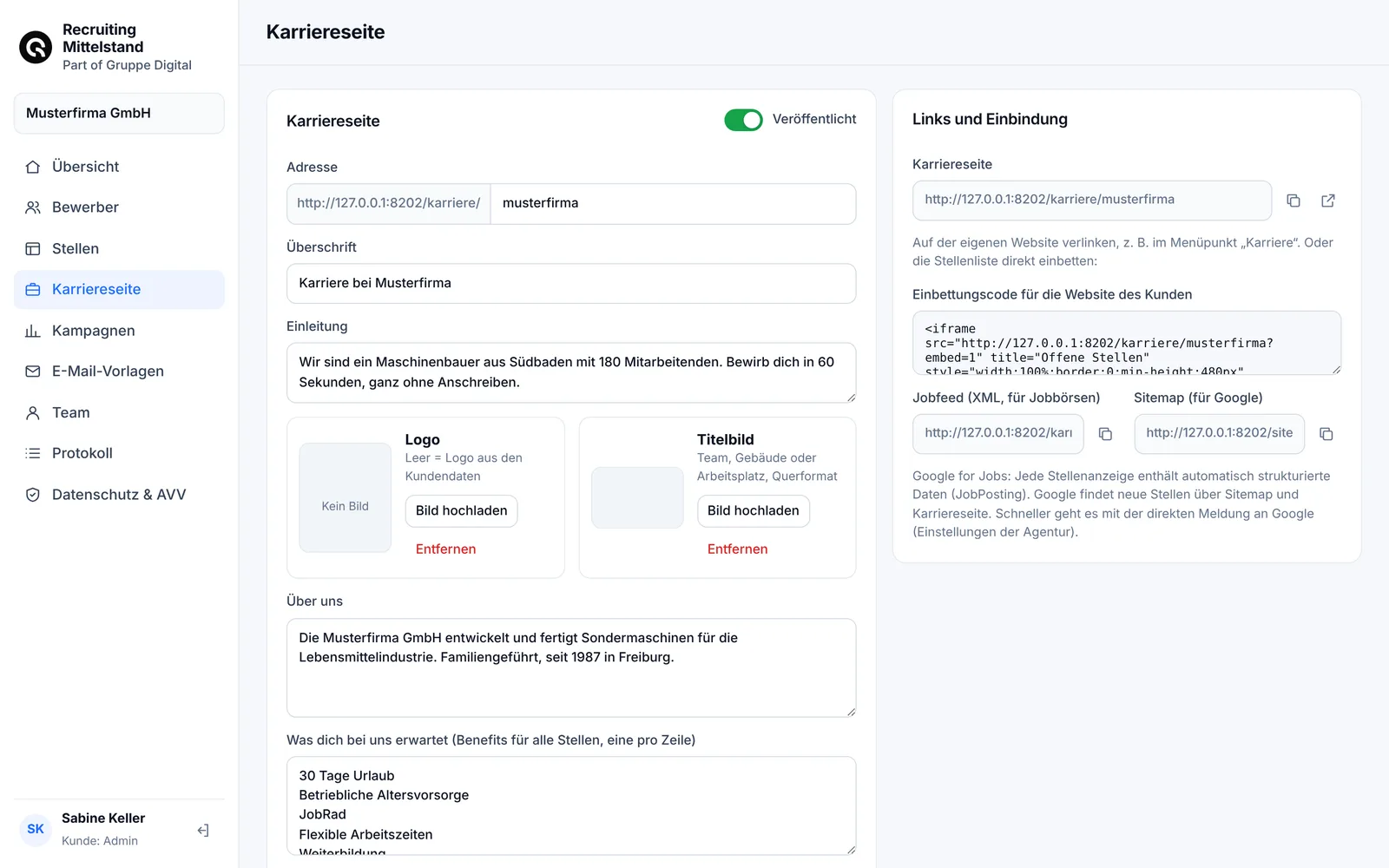Click the Übersicht home icon

[33, 167]
